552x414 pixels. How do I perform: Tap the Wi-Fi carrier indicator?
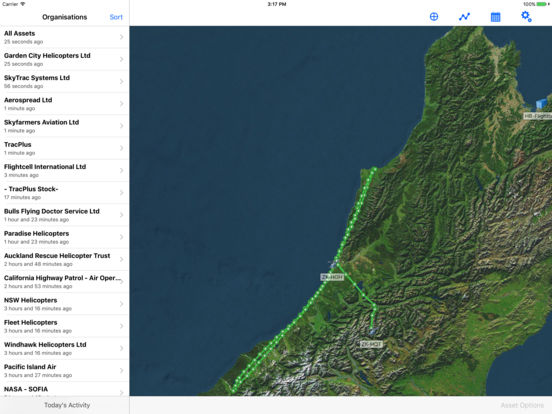(14, 4)
